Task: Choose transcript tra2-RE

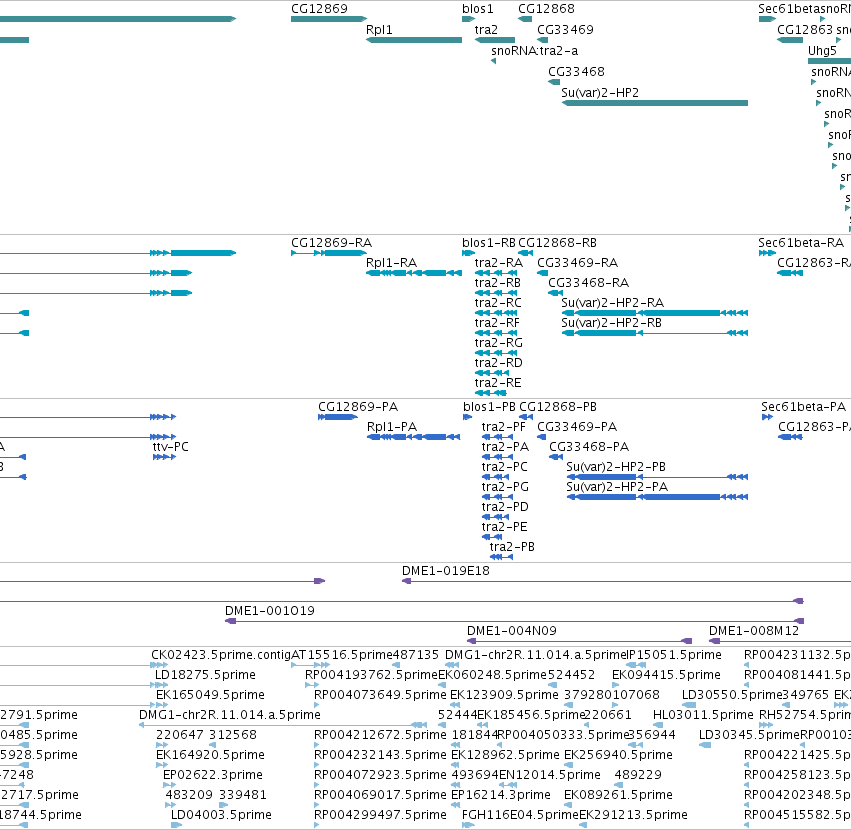Action: [498, 383]
